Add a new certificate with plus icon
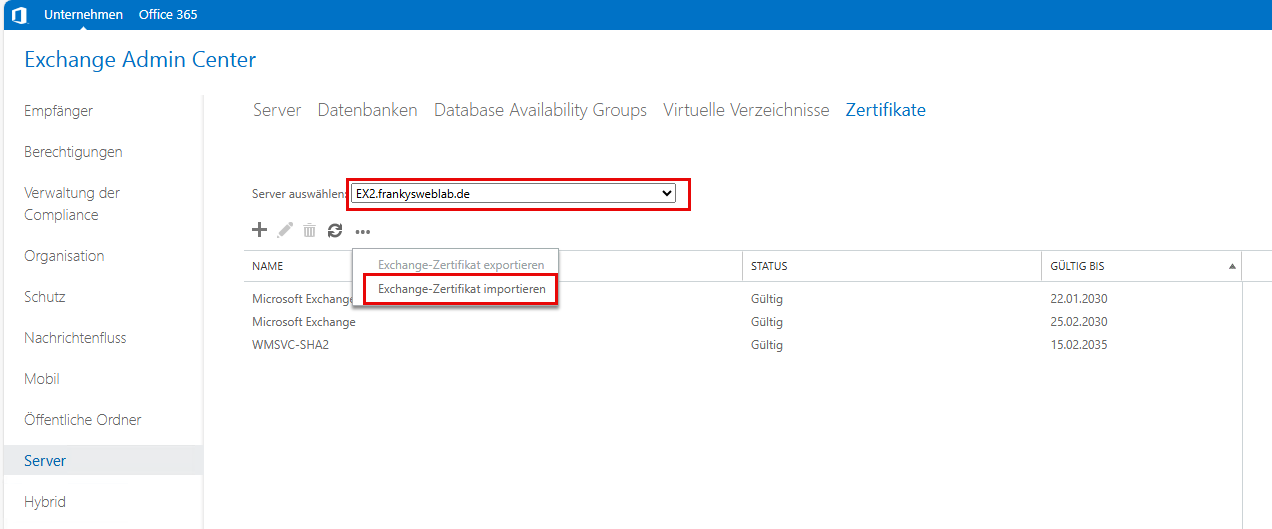Viewport: 1272px width, 529px height. click(x=259, y=230)
